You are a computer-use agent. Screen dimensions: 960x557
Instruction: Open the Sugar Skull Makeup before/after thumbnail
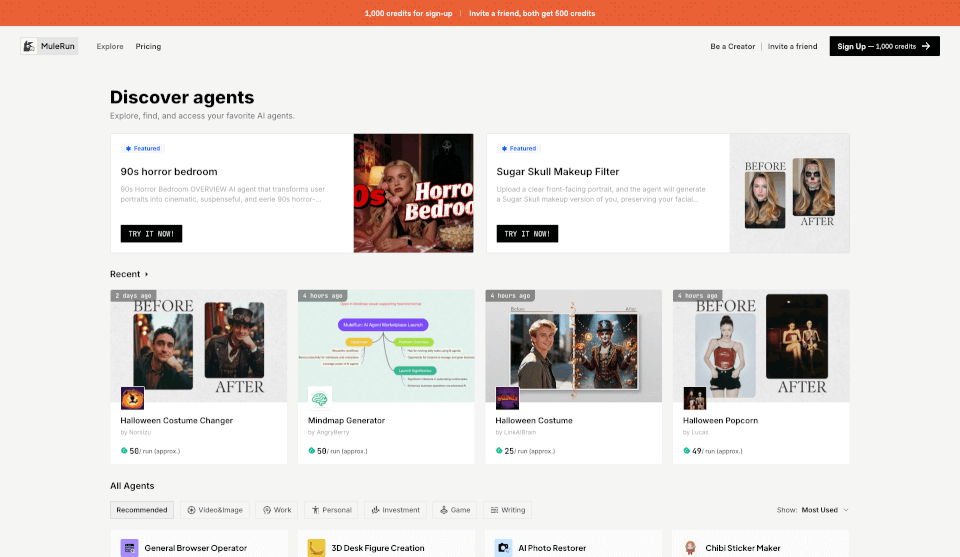(789, 193)
